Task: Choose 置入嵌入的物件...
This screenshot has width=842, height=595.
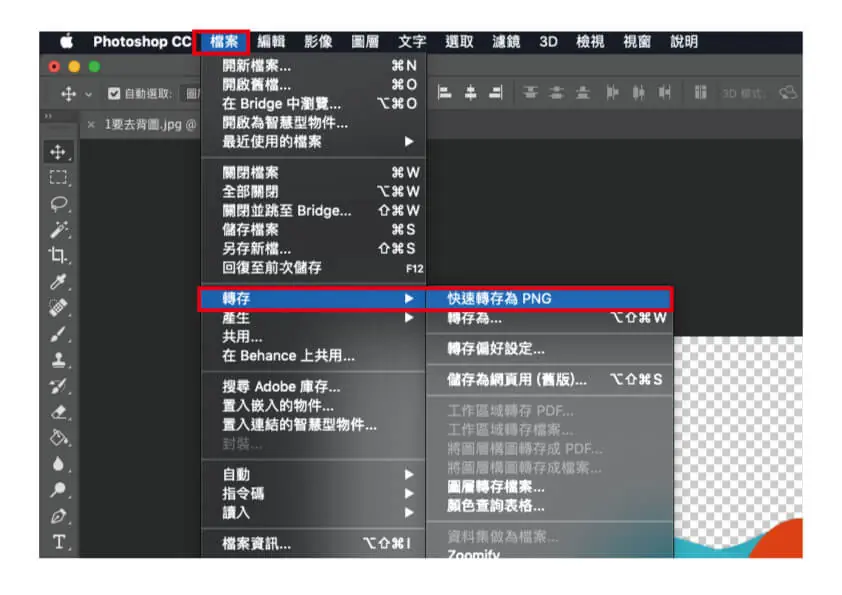Action: pyautogui.click(x=314, y=405)
